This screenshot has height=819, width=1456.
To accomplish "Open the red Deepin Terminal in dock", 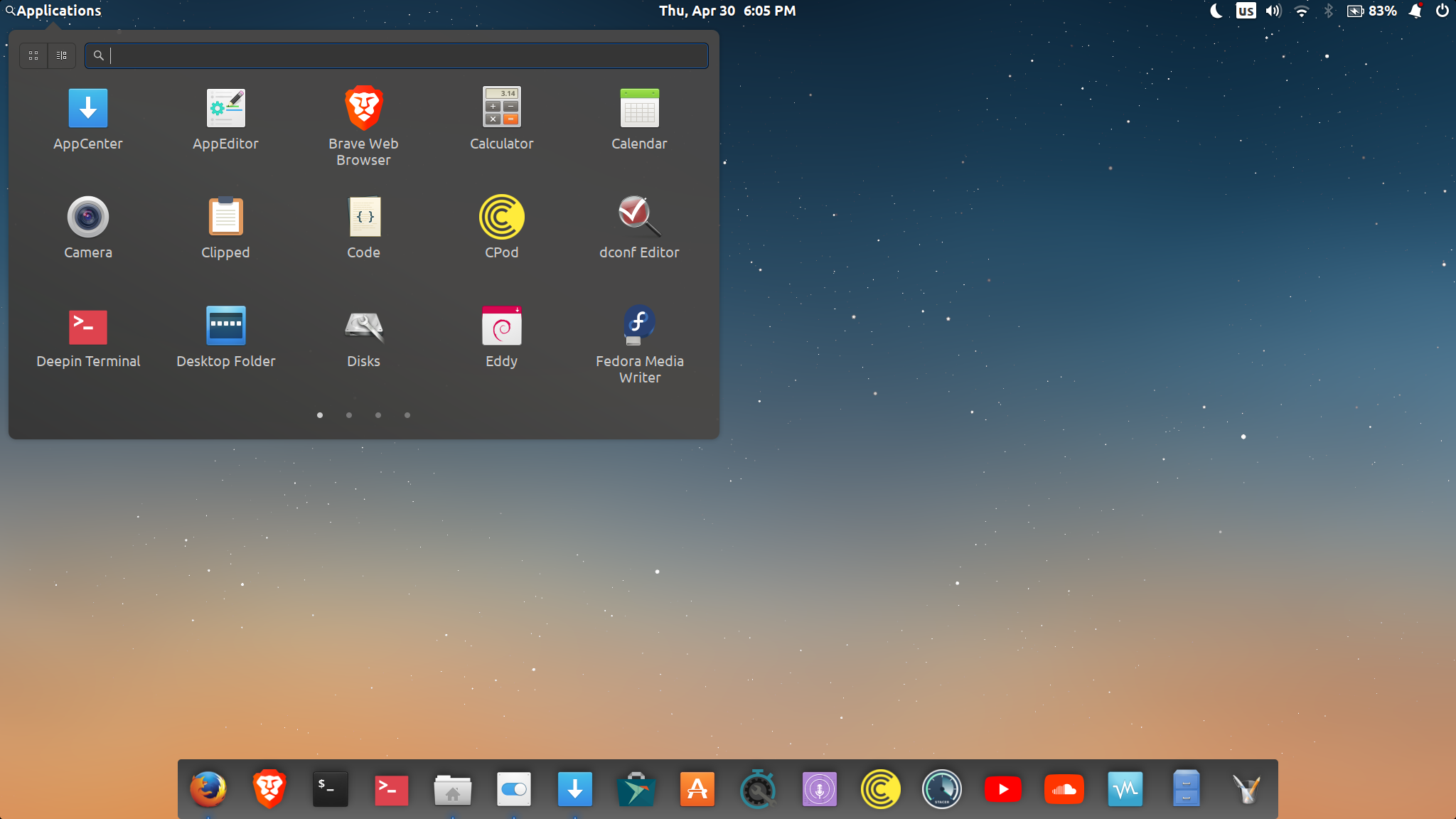I will (392, 789).
